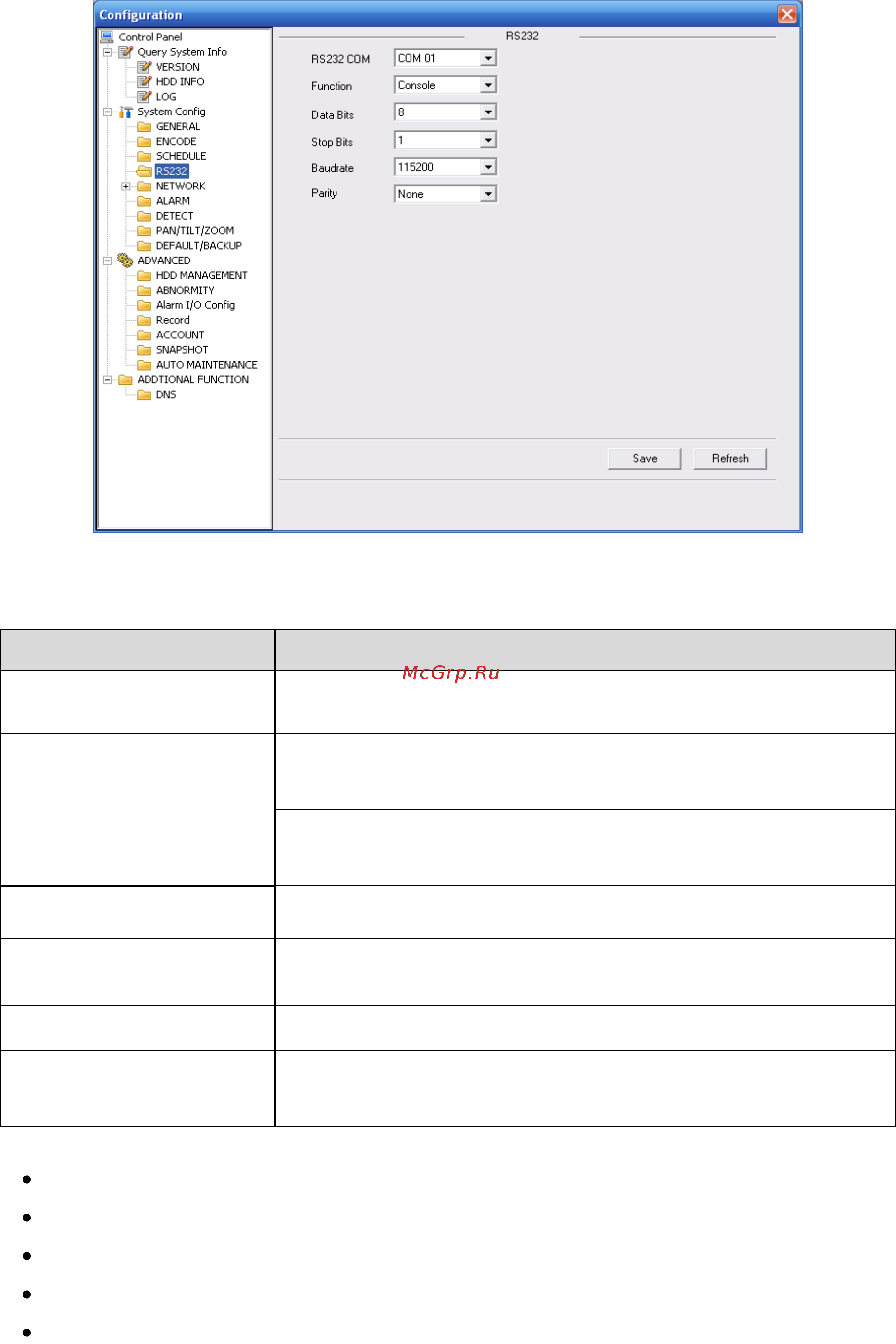
Task: Click the Control Panel computer icon
Action: (x=107, y=37)
